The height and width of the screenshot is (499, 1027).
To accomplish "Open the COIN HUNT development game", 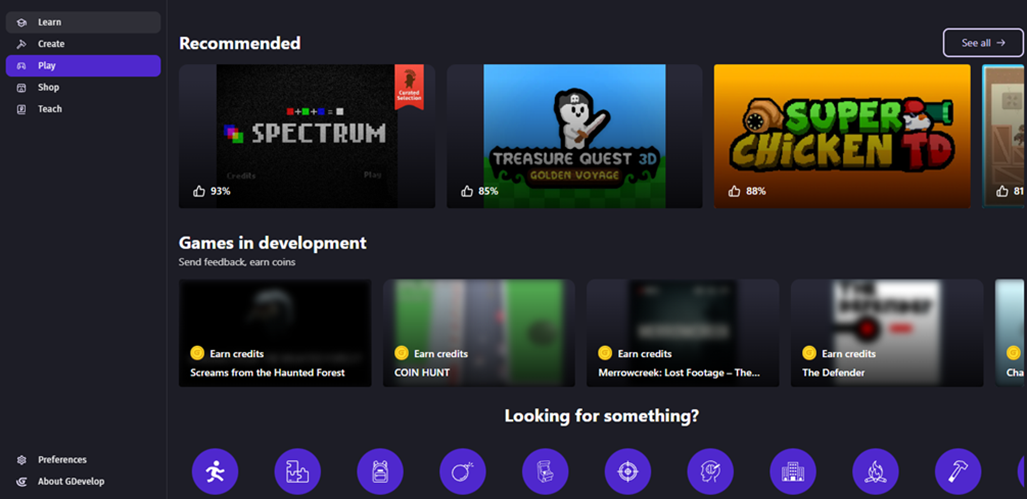I will 478,333.
